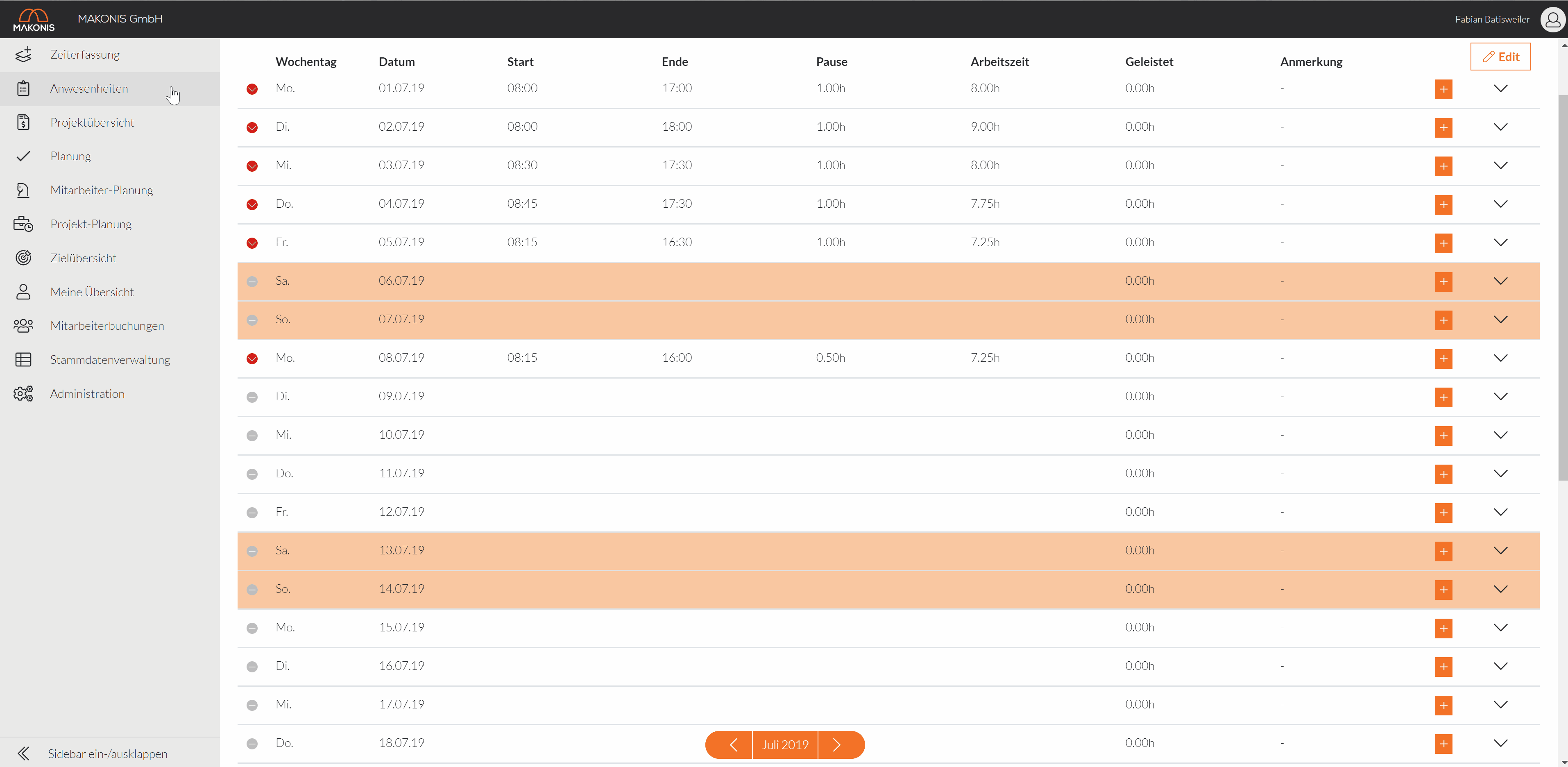Add entry for 01.07.19 via plus icon

1444,89
